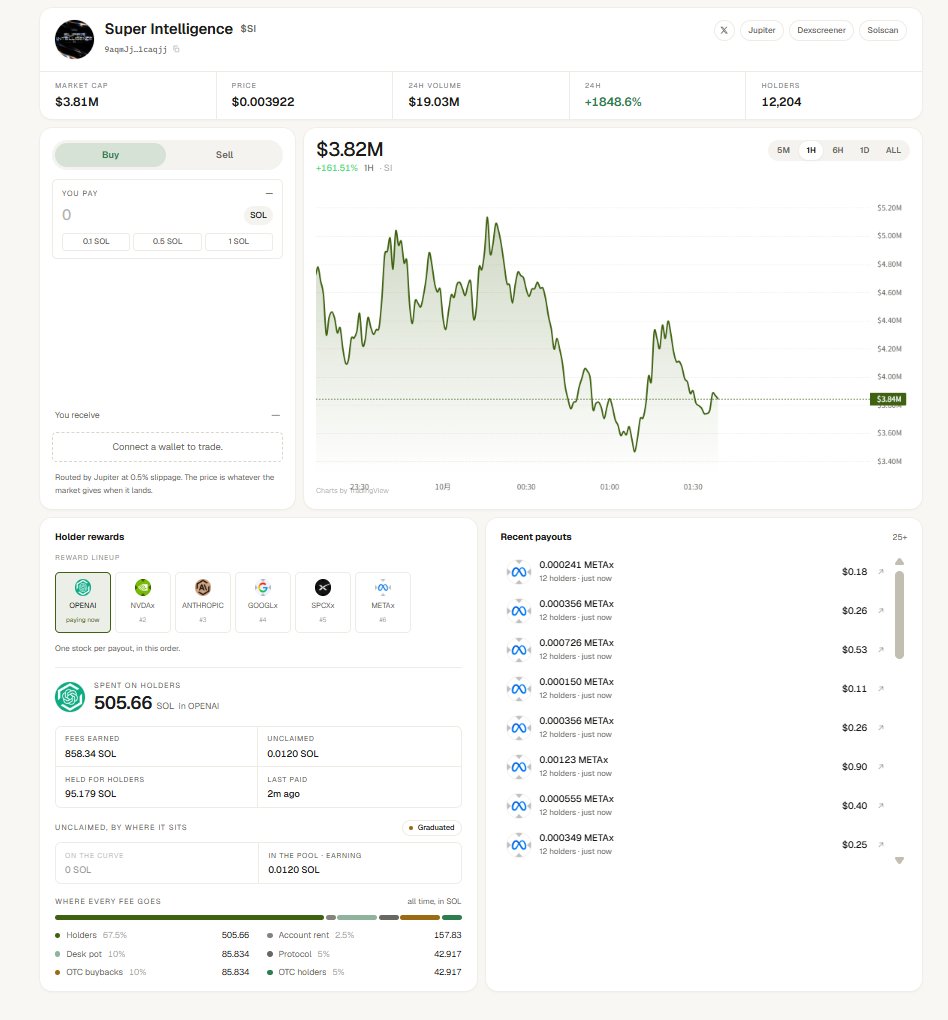This screenshot has width=948, height=1020.
Task: Open the SOL currency selector
Action: (258, 215)
